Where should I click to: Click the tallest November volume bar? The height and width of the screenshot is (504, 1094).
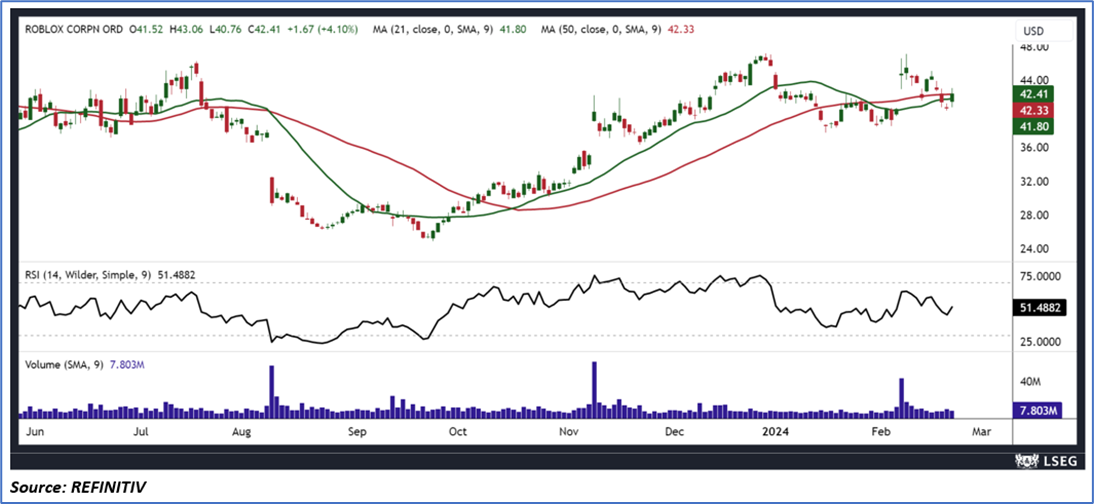pyautogui.click(x=594, y=390)
